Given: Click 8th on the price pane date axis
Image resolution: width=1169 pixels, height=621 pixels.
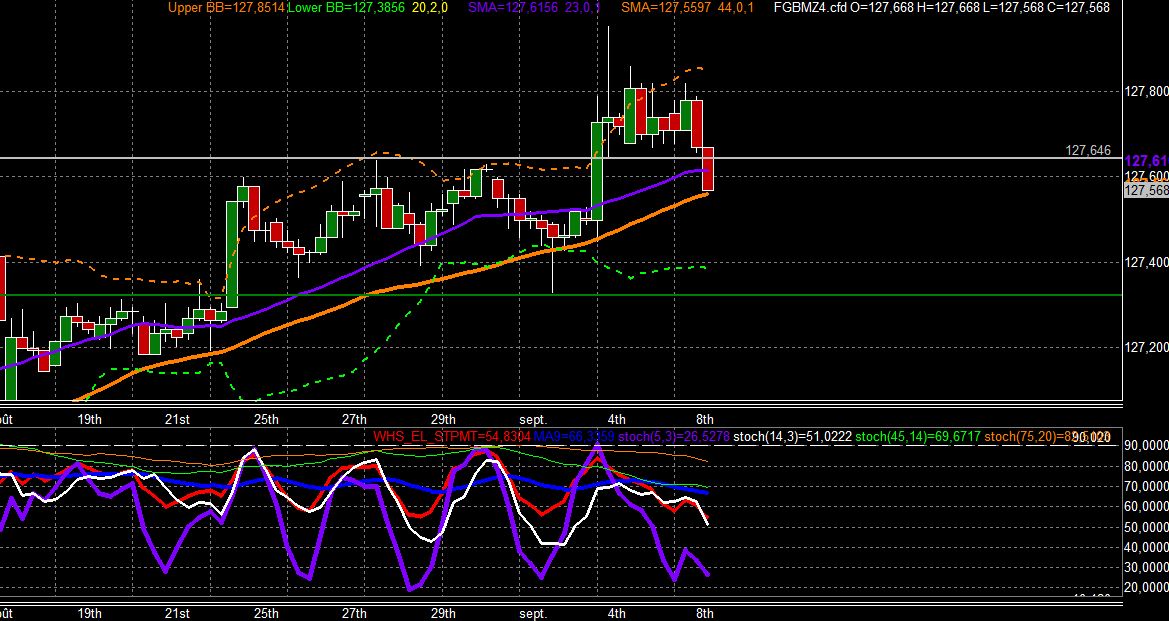Looking at the screenshot, I should pos(705,419).
